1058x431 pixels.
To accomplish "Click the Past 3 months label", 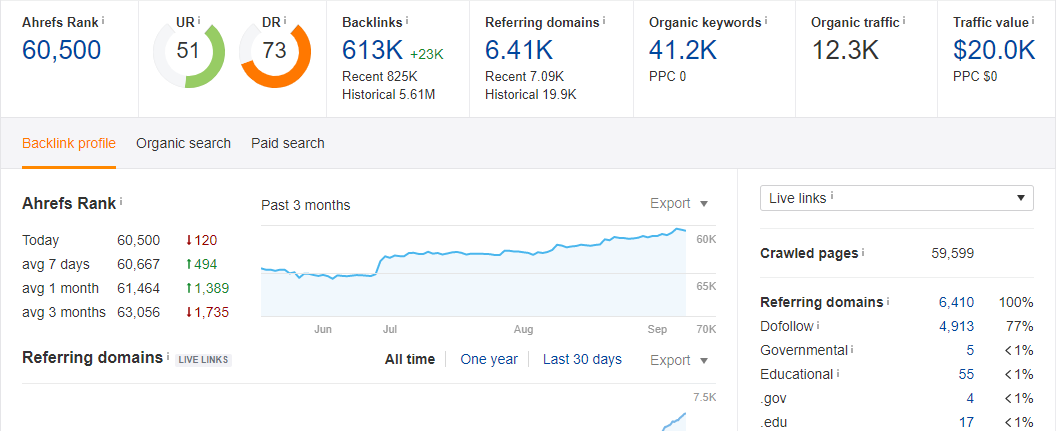I will [x=306, y=205].
